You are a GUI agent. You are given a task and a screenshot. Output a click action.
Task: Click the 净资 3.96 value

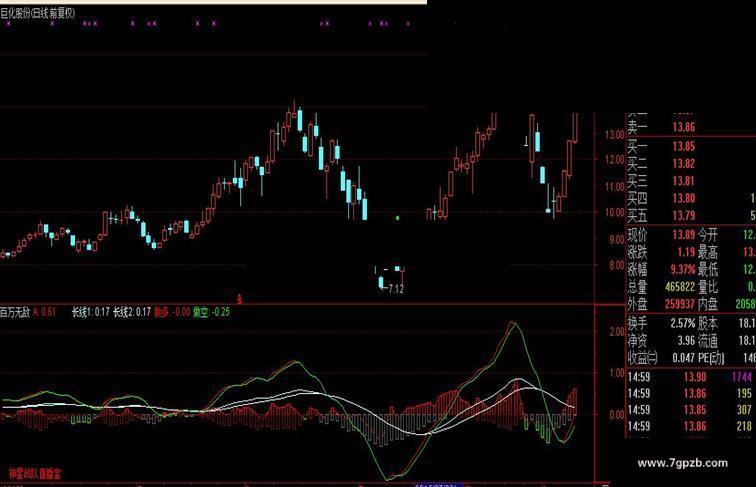pyautogui.click(x=686, y=340)
